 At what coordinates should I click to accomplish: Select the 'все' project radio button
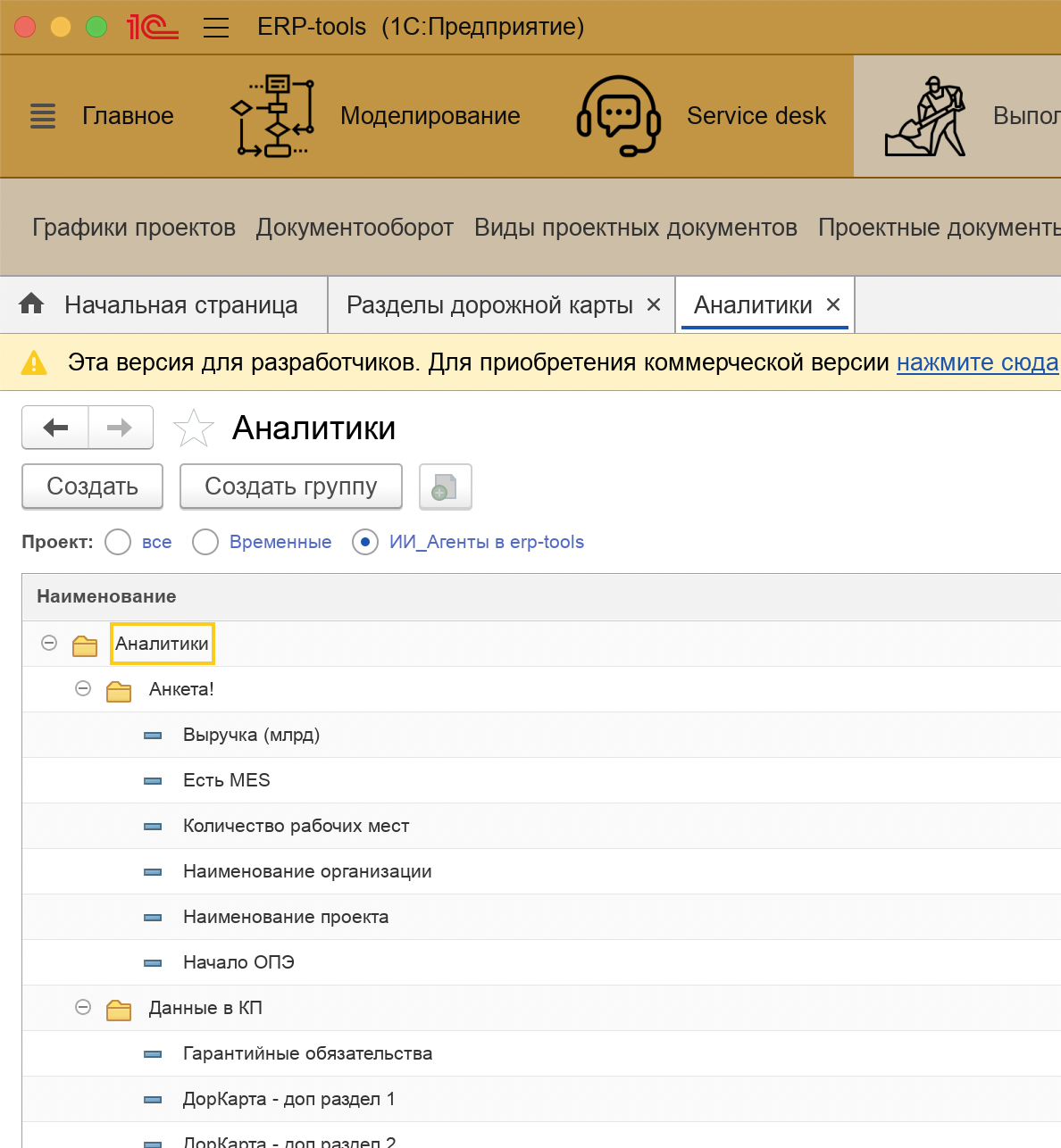point(118,542)
